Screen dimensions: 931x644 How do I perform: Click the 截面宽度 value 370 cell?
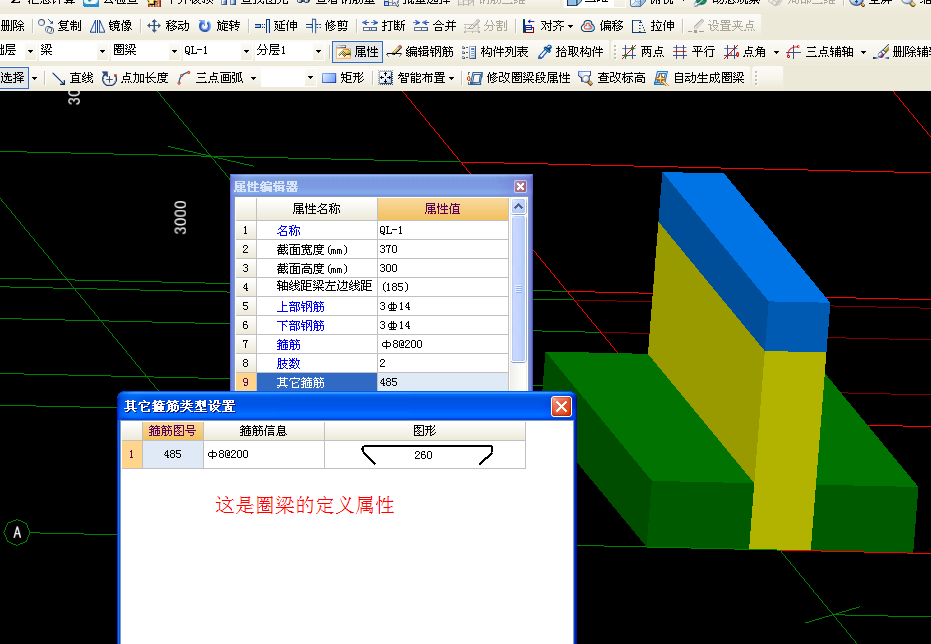pyautogui.click(x=442, y=249)
